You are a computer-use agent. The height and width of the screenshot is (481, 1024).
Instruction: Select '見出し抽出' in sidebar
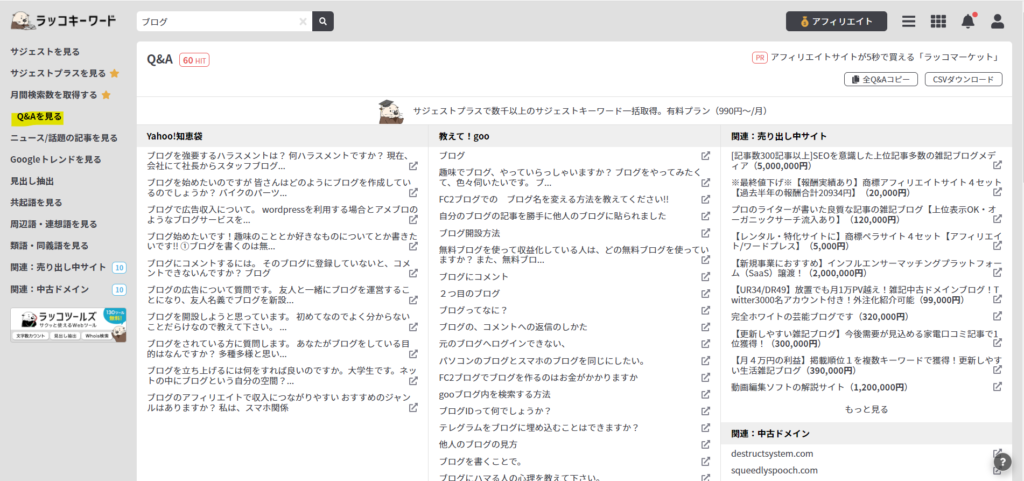pyautogui.click(x=32, y=181)
